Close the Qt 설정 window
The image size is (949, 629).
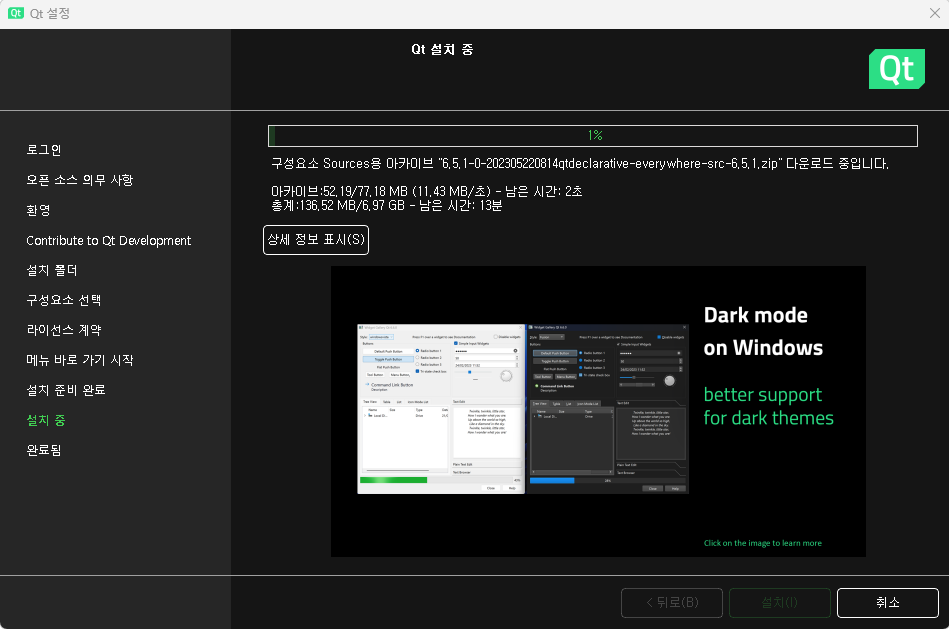pyautogui.click(x=934, y=13)
